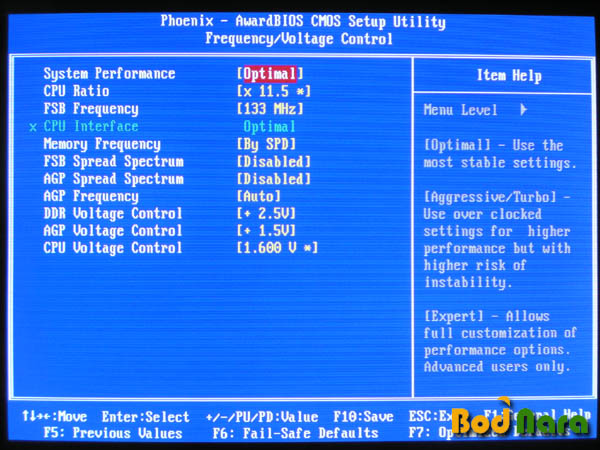Image resolution: width=600 pixels, height=450 pixels.
Task: Select the CPU Voltage Control label
Action: [x=113, y=248]
